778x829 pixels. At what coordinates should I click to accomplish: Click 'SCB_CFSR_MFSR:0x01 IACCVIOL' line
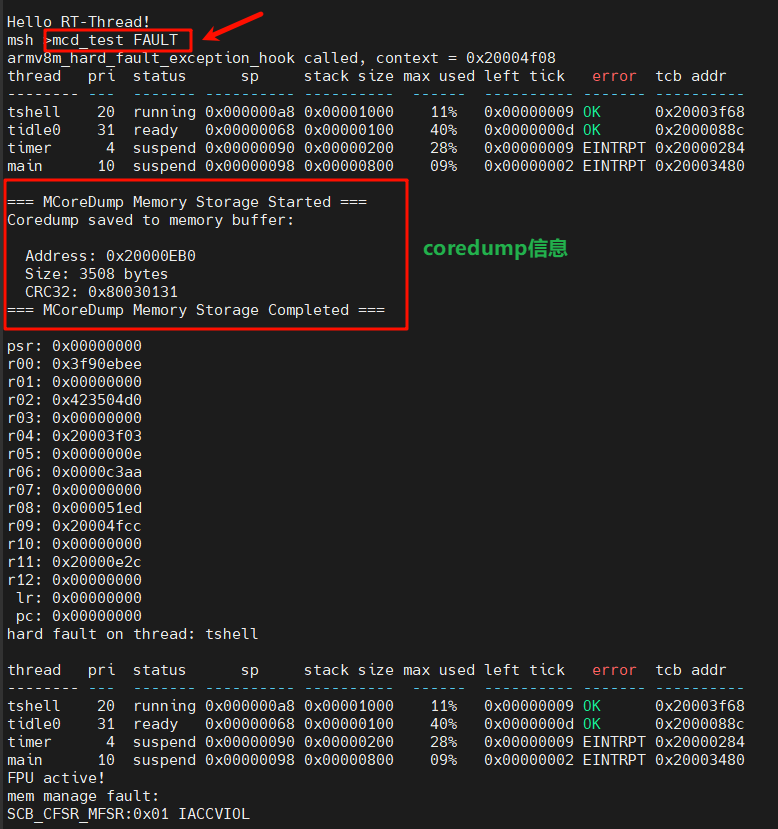[x=128, y=814]
